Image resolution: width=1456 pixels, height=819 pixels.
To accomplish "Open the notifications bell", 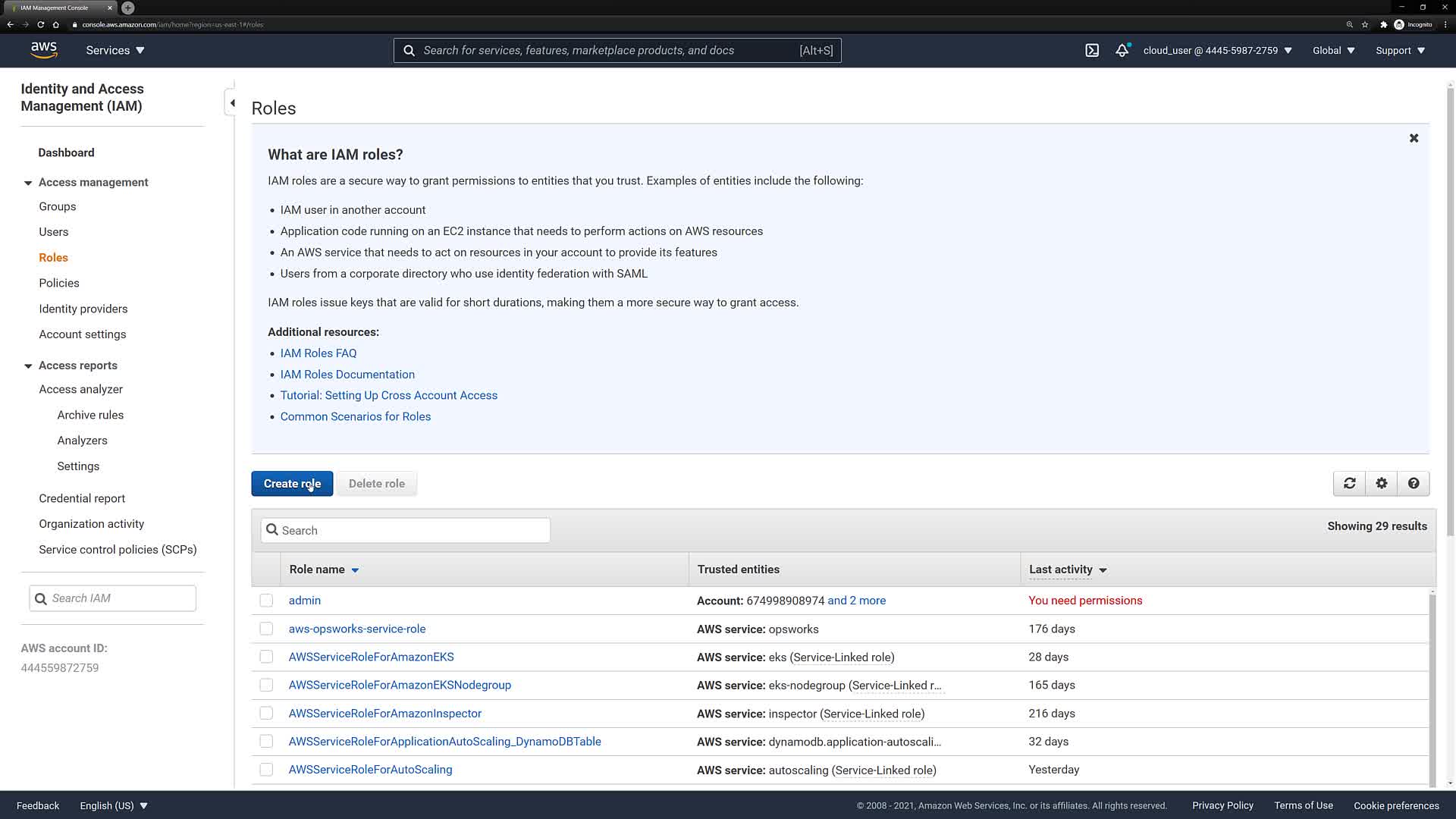I will point(1122,51).
